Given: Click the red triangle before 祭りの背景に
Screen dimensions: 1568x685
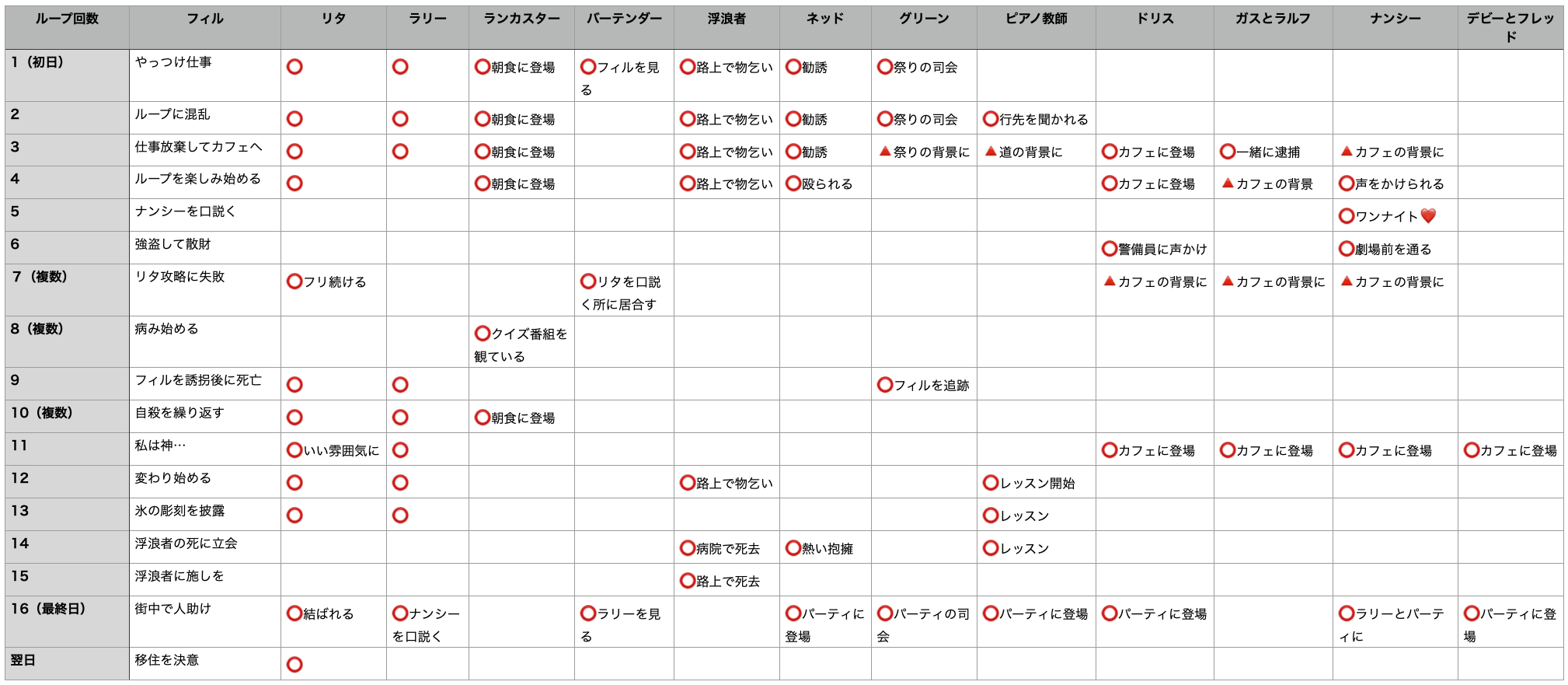Looking at the screenshot, I should (x=884, y=152).
